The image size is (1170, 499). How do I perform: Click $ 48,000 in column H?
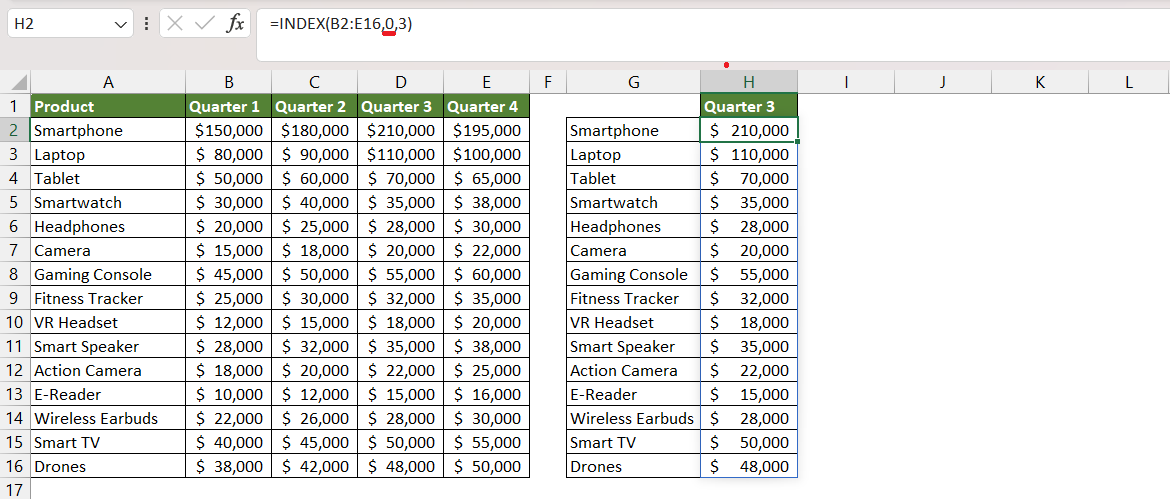pos(749,466)
